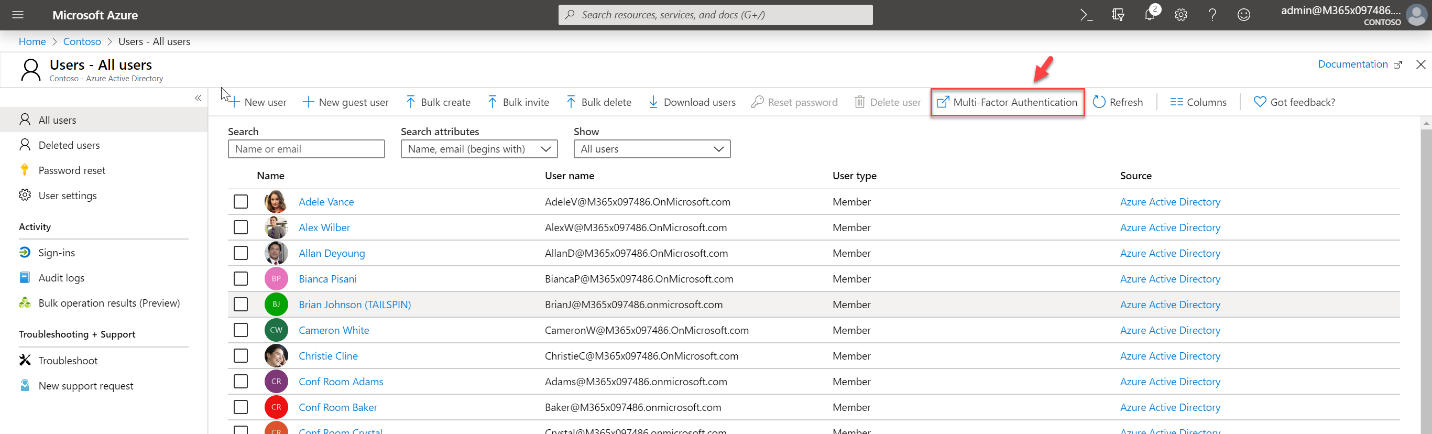Launch Cloud Shell from the top bar
Viewport: 1432px width, 434px height.
tap(1086, 15)
